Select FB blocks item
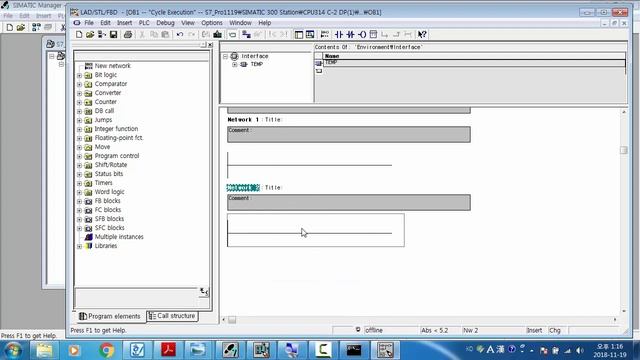 107,201
